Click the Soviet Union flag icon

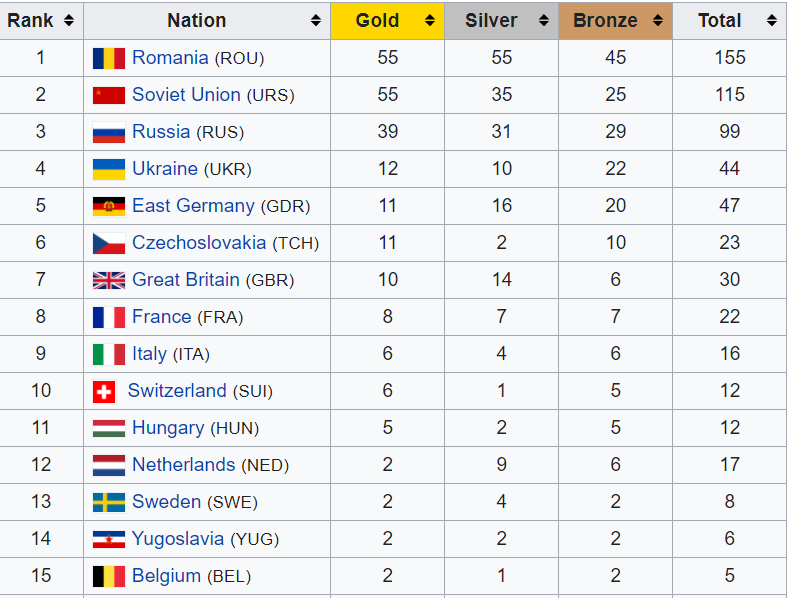109,95
